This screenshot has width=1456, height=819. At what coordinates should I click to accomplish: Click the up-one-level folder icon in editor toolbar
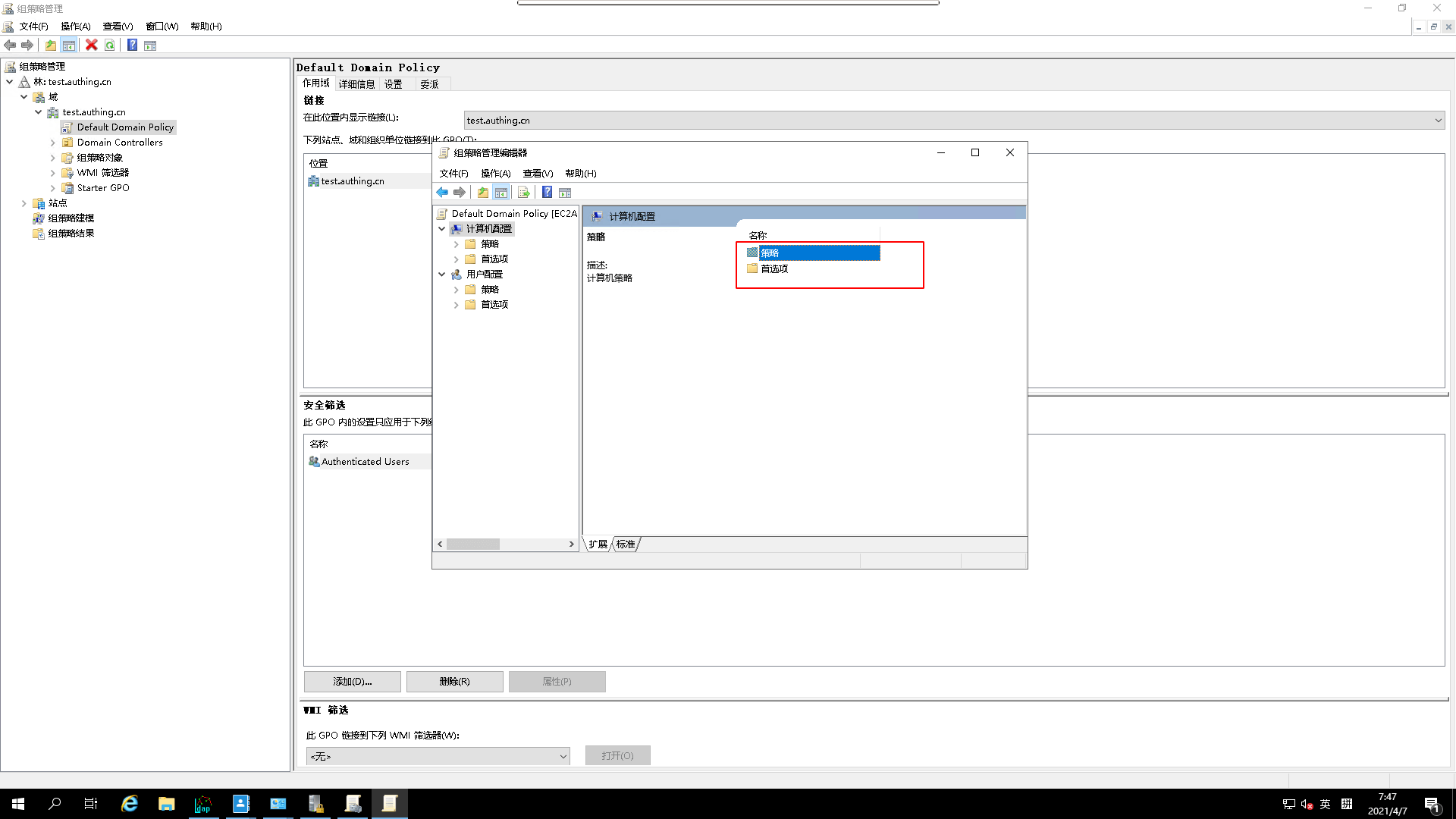(483, 193)
